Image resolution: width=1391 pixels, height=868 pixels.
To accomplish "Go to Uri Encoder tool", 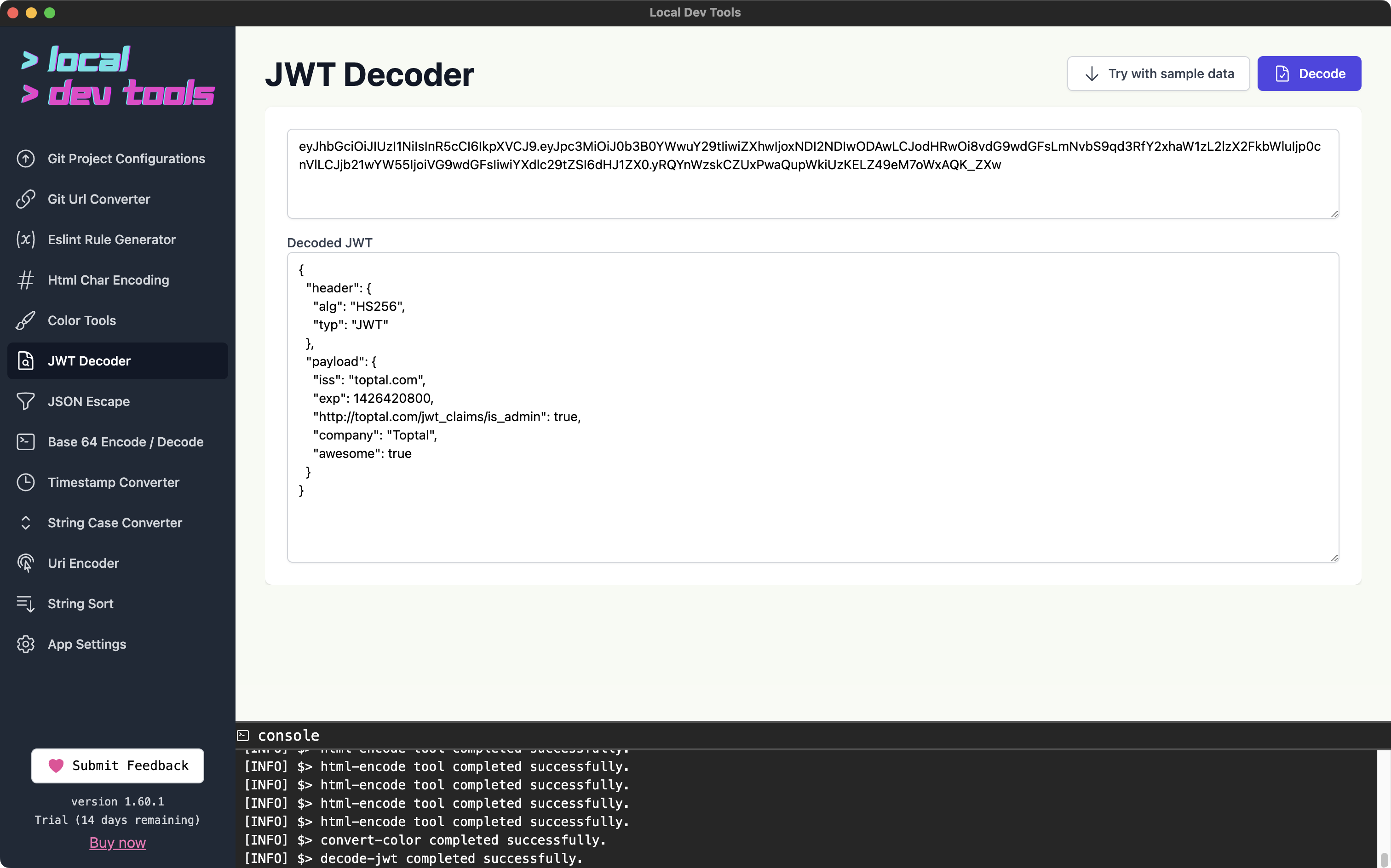I will (118, 563).
